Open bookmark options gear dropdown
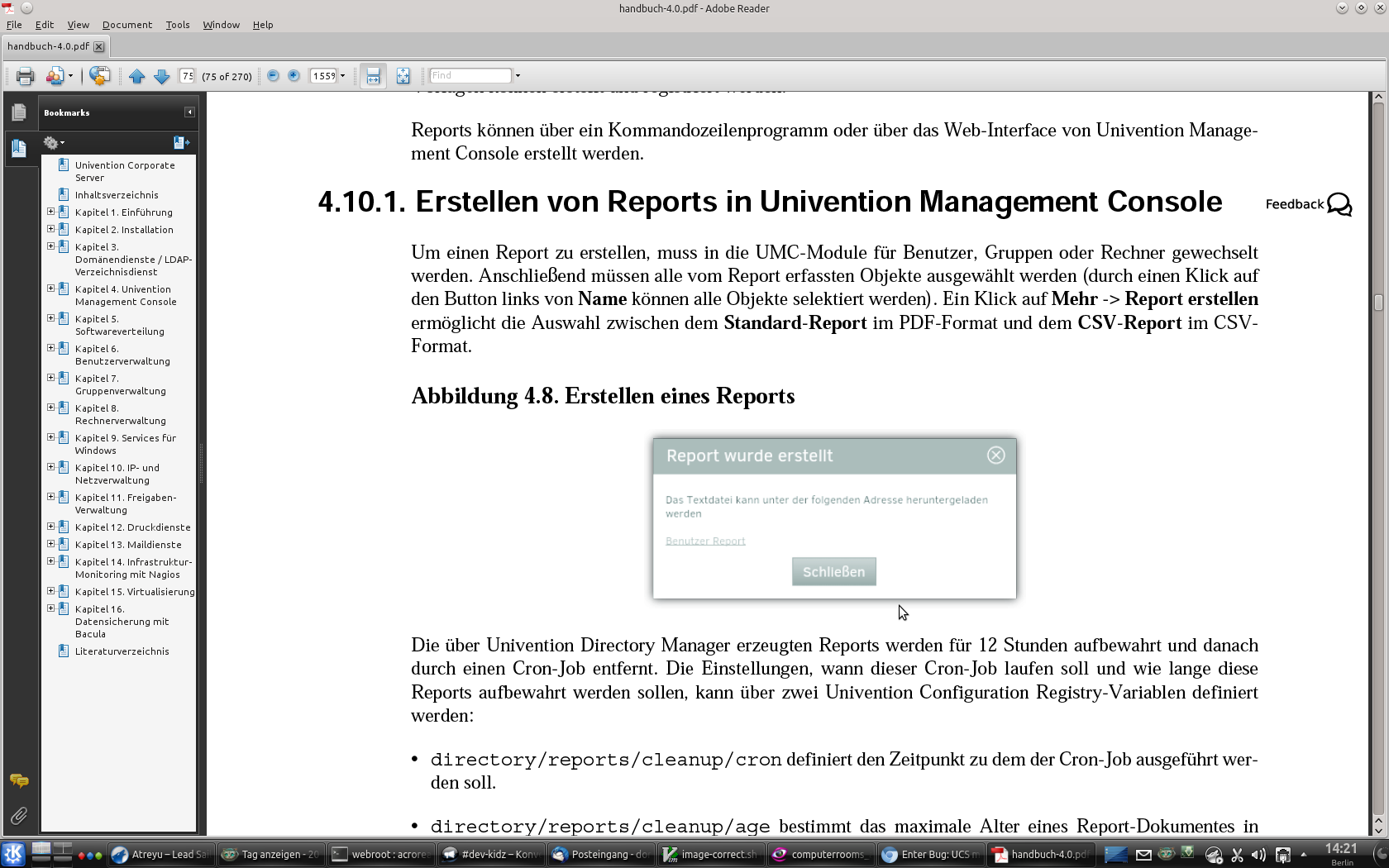 coord(54,143)
